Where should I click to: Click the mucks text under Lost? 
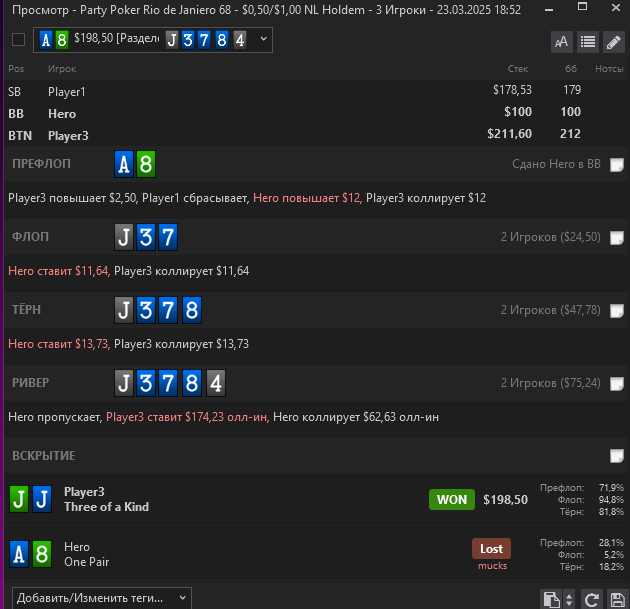click(x=493, y=566)
